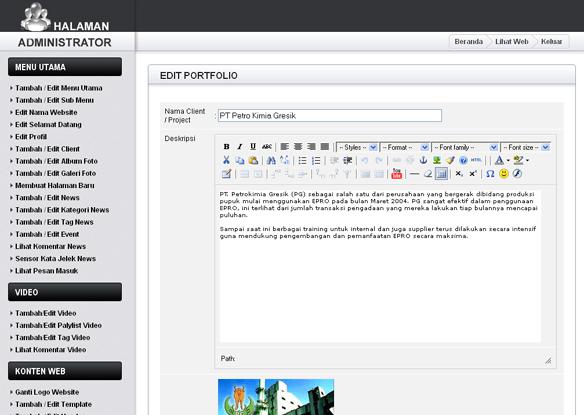Click the Cut scissors icon
Viewport: 584px width, 415px height.
[x=226, y=160]
